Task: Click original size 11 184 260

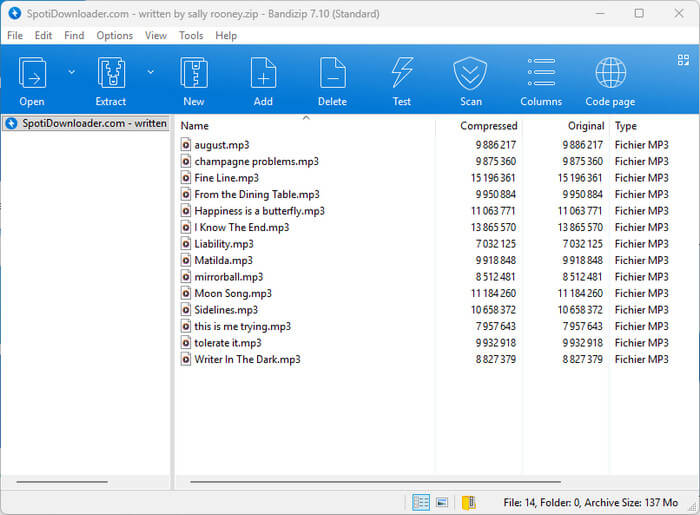Action: click(580, 293)
